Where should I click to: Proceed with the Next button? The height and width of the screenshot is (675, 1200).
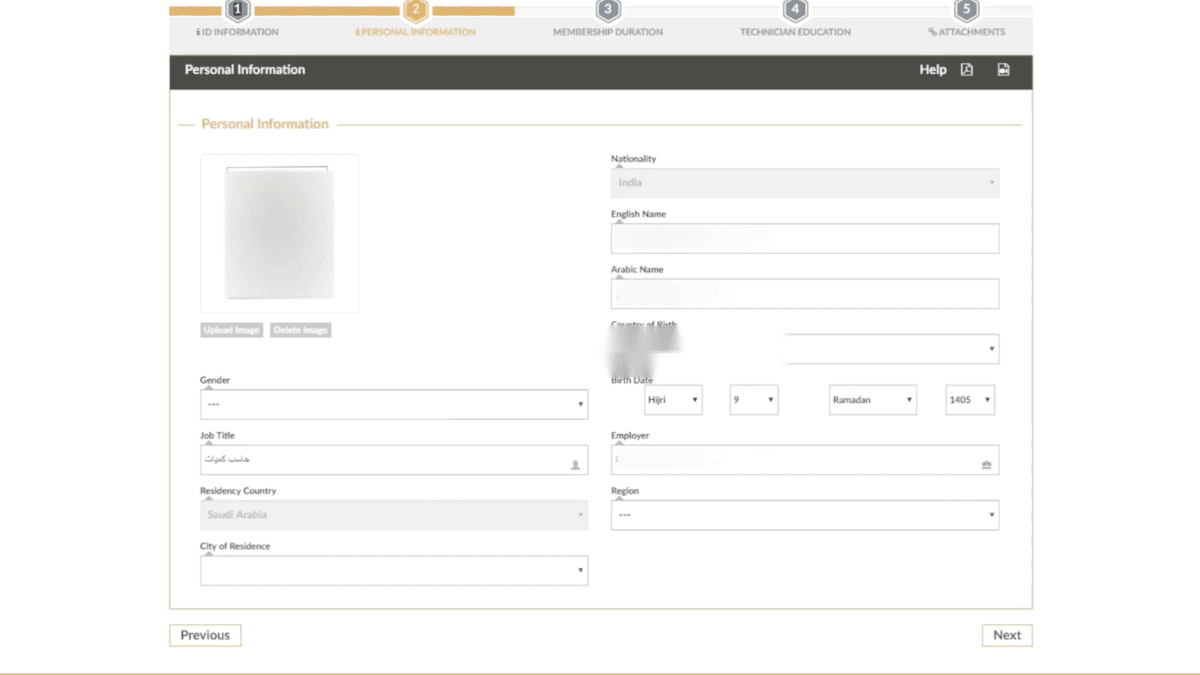pyautogui.click(x=1007, y=635)
